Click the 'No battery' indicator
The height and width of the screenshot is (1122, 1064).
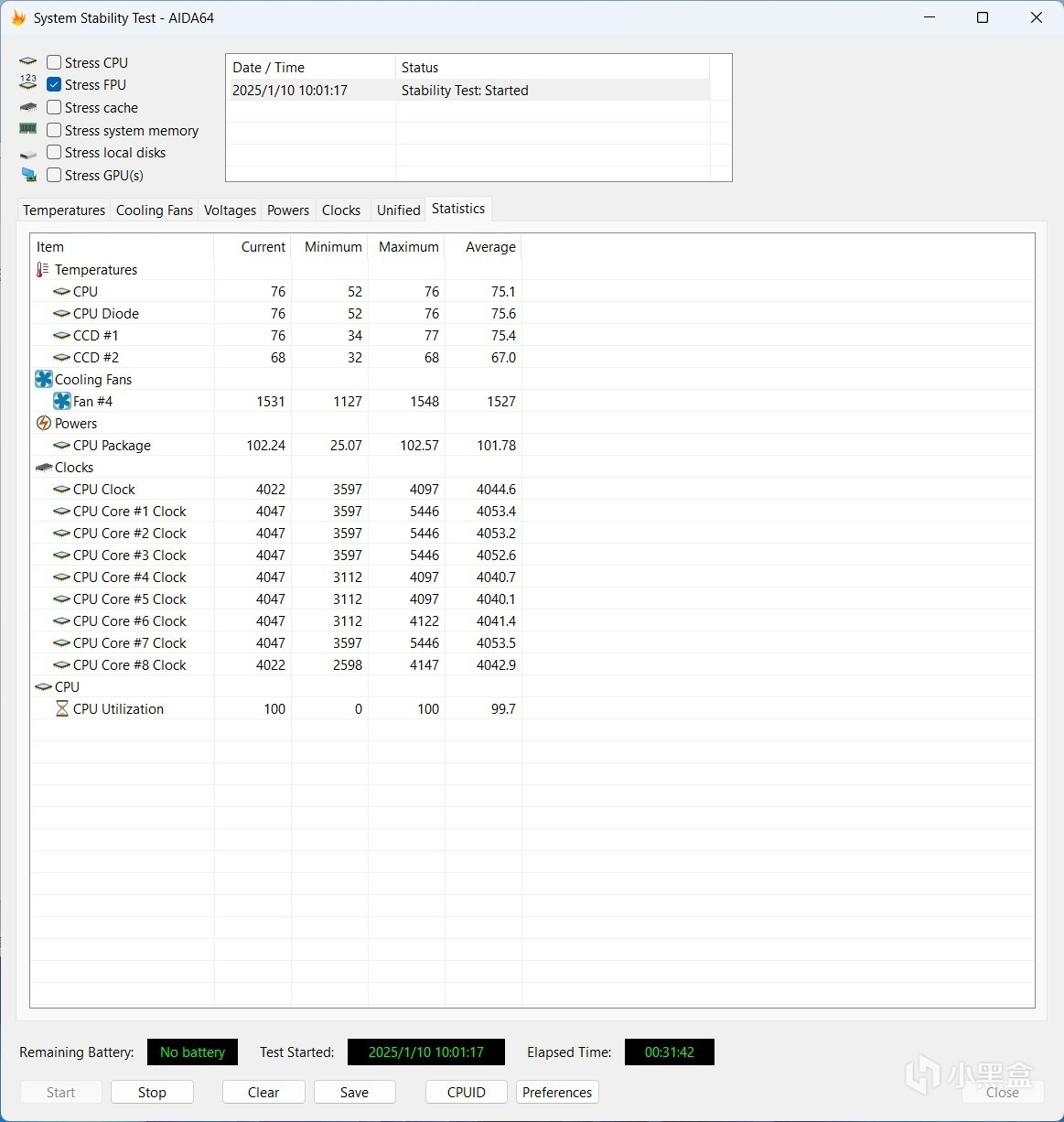[192, 1052]
